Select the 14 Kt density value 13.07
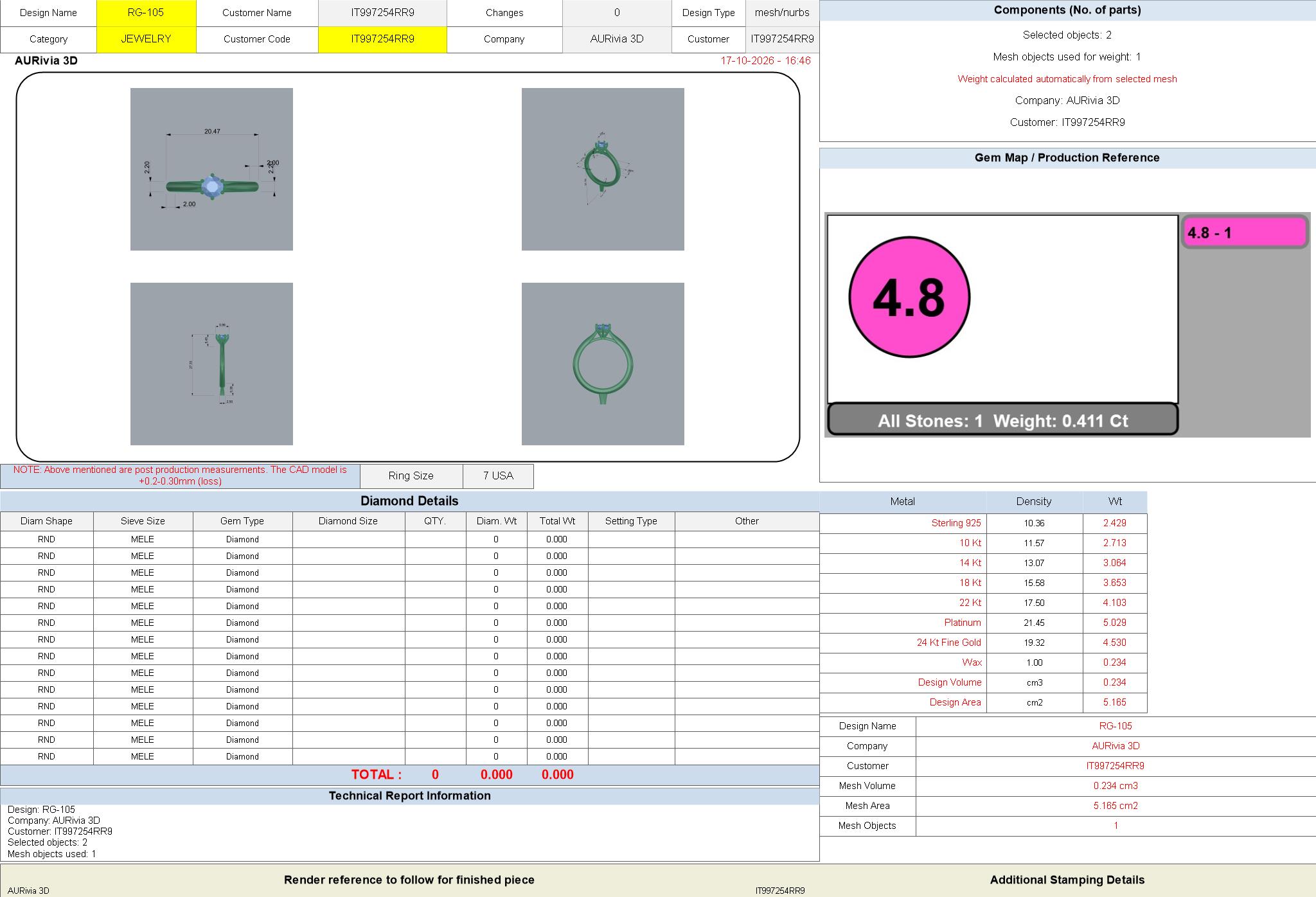The image size is (1316, 897). click(1034, 563)
